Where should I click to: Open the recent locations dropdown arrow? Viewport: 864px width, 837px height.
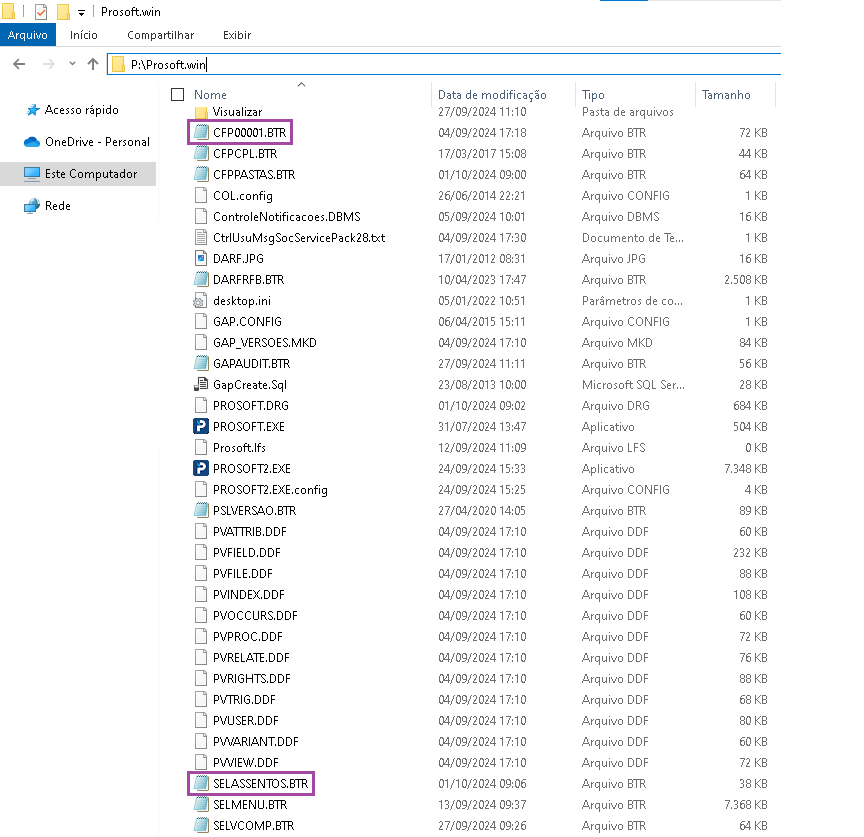coord(72,64)
